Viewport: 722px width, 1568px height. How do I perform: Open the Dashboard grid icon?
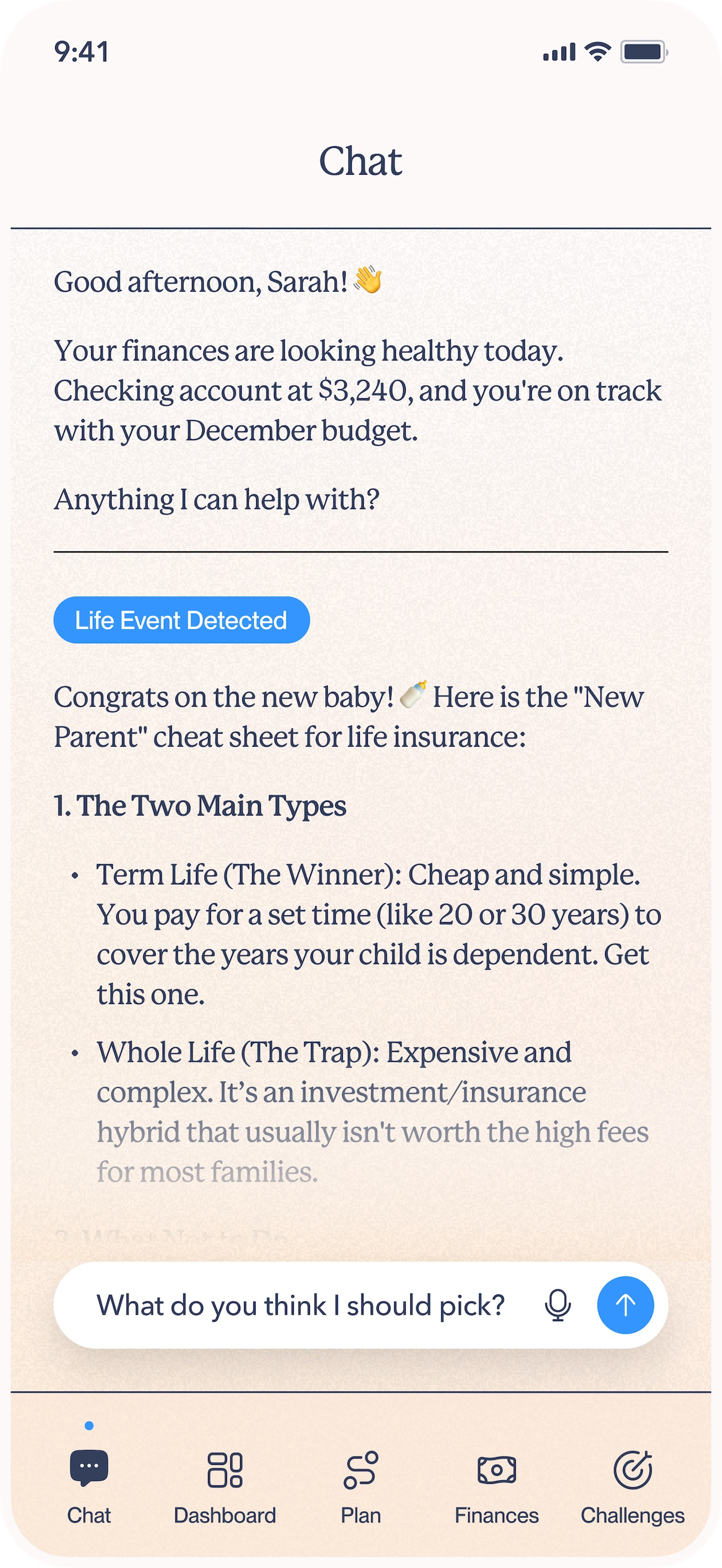(225, 1470)
